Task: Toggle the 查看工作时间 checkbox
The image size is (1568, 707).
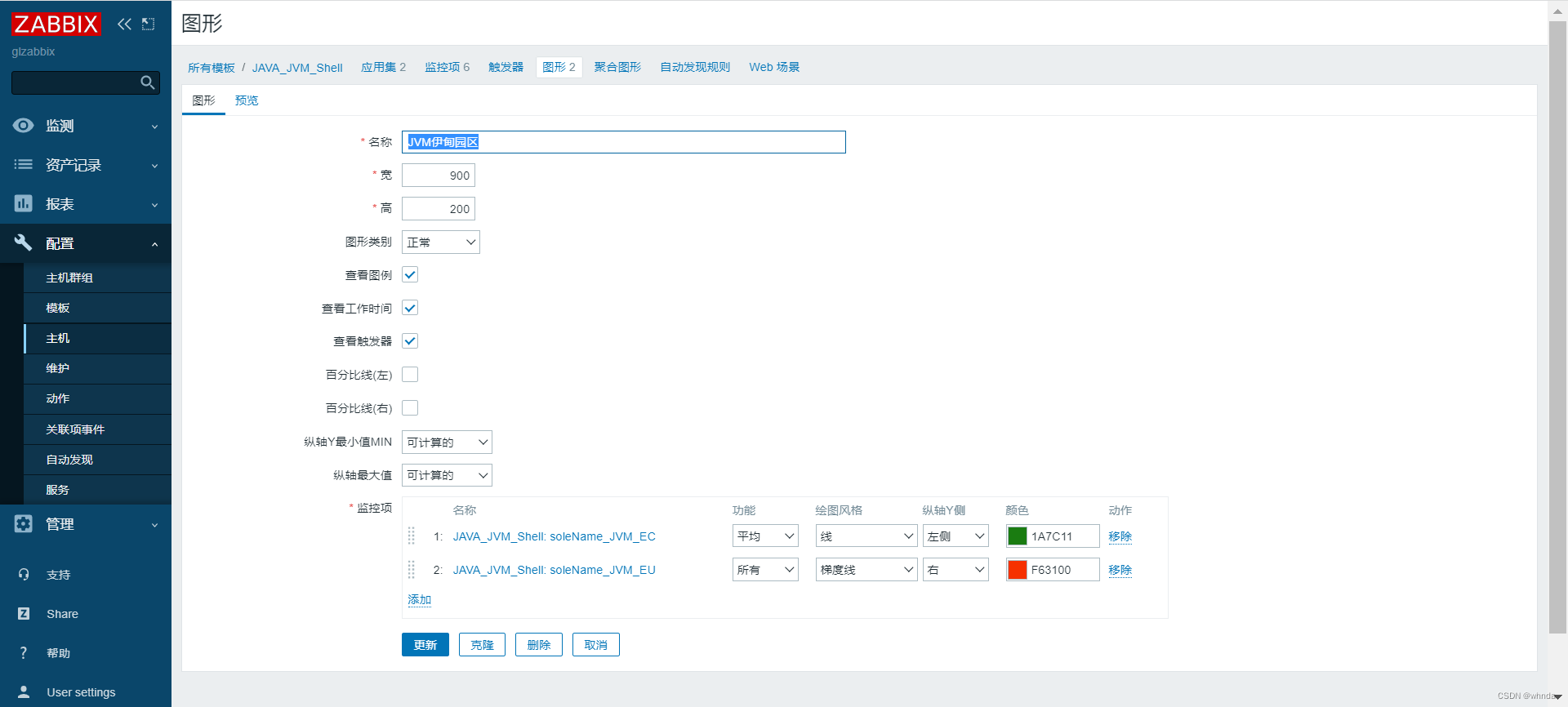Action: coord(410,308)
